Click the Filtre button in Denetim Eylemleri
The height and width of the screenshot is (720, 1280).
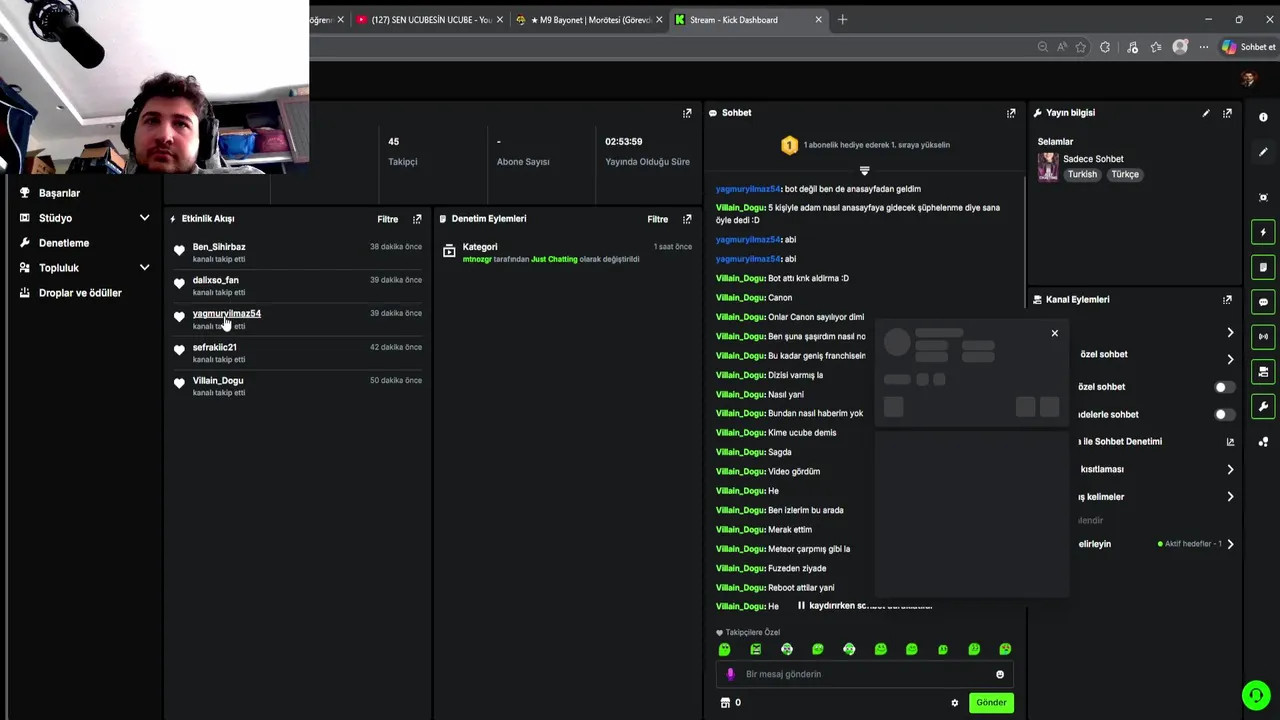(x=657, y=219)
